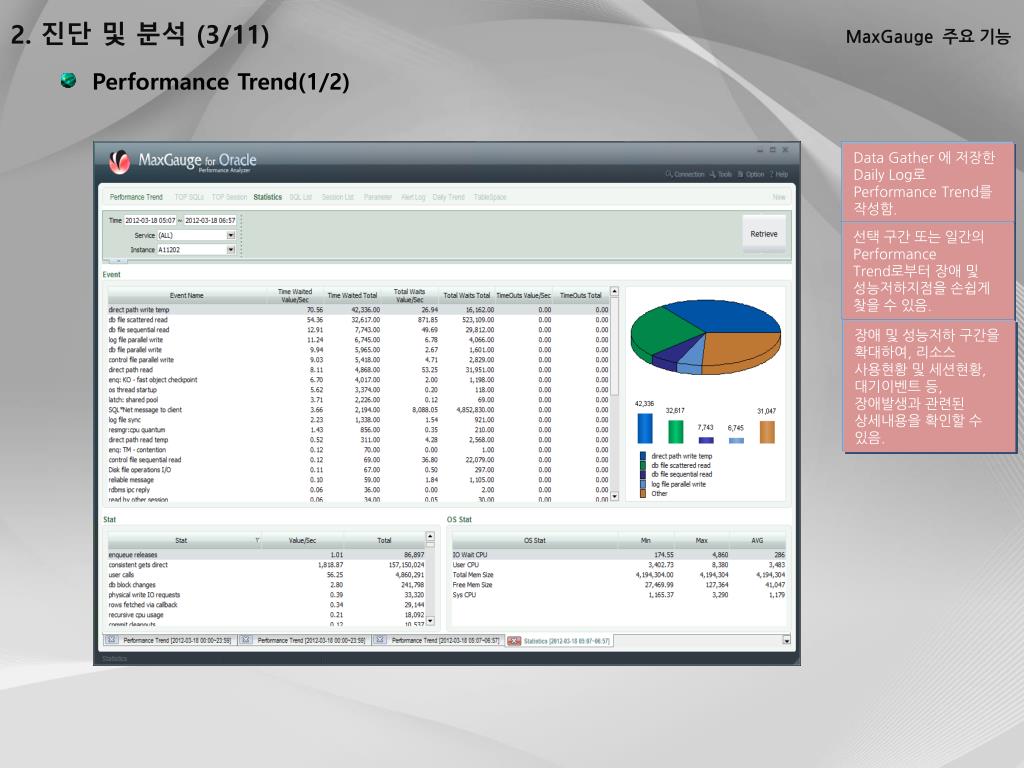Click the MaxGauge swirl logo
This screenshot has height=768, width=1024.
click(119, 162)
